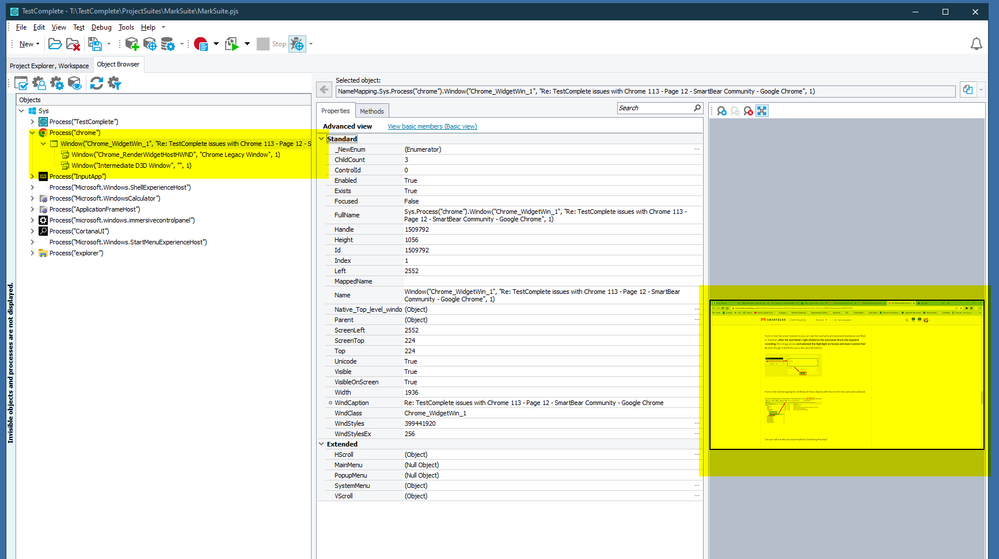The height and width of the screenshot is (559, 999).
Task: Select Process("ApplicationFrameHost") tree item
Action: click(x=94, y=209)
